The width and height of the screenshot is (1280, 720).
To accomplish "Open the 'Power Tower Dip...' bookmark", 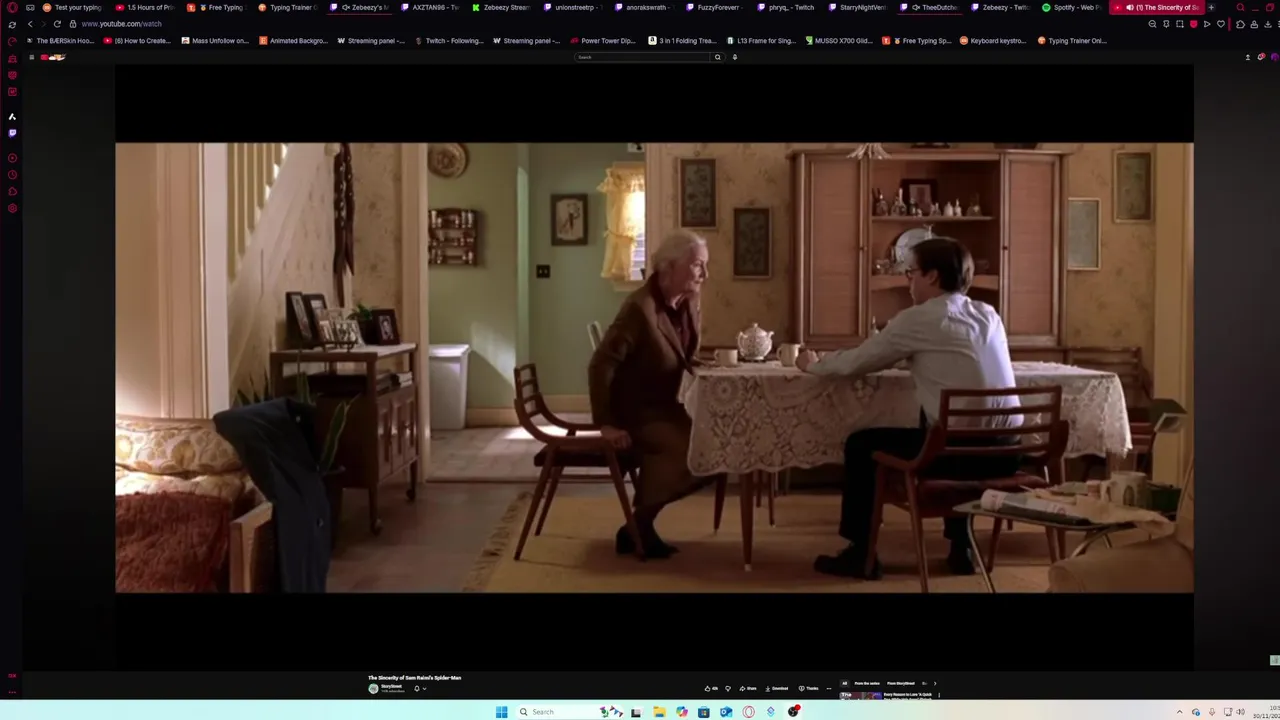I will pyautogui.click(x=603, y=41).
